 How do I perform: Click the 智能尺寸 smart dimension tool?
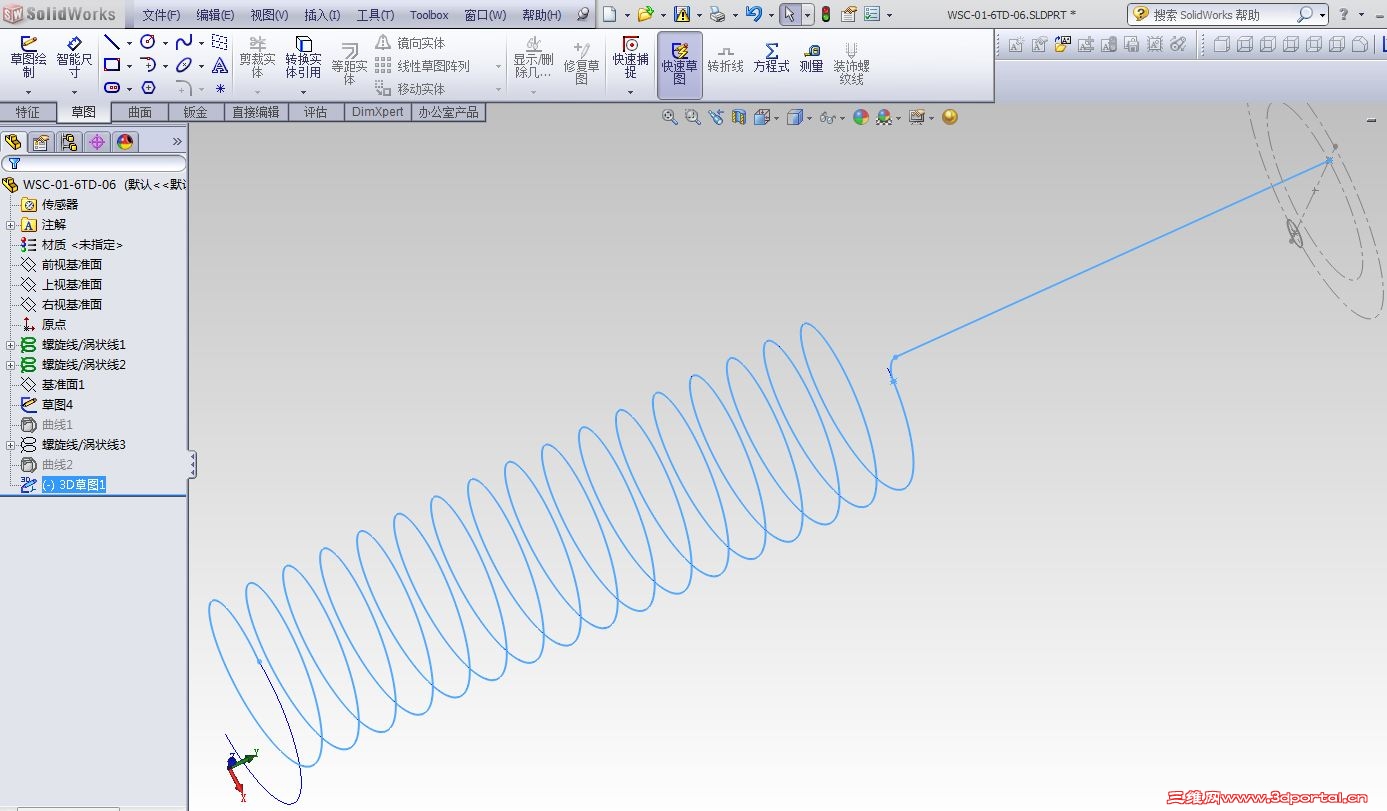[74, 59]
